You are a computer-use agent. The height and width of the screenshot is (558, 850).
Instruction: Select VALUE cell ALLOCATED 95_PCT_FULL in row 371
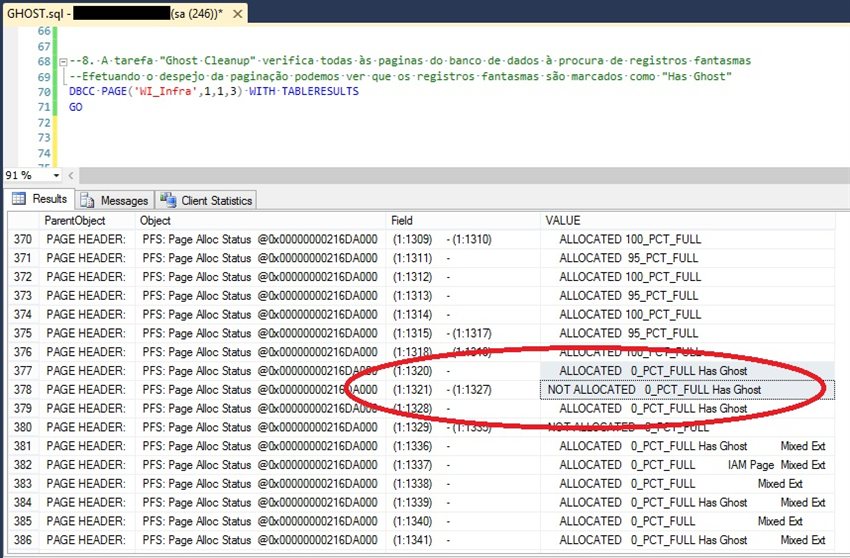(687, 258)
